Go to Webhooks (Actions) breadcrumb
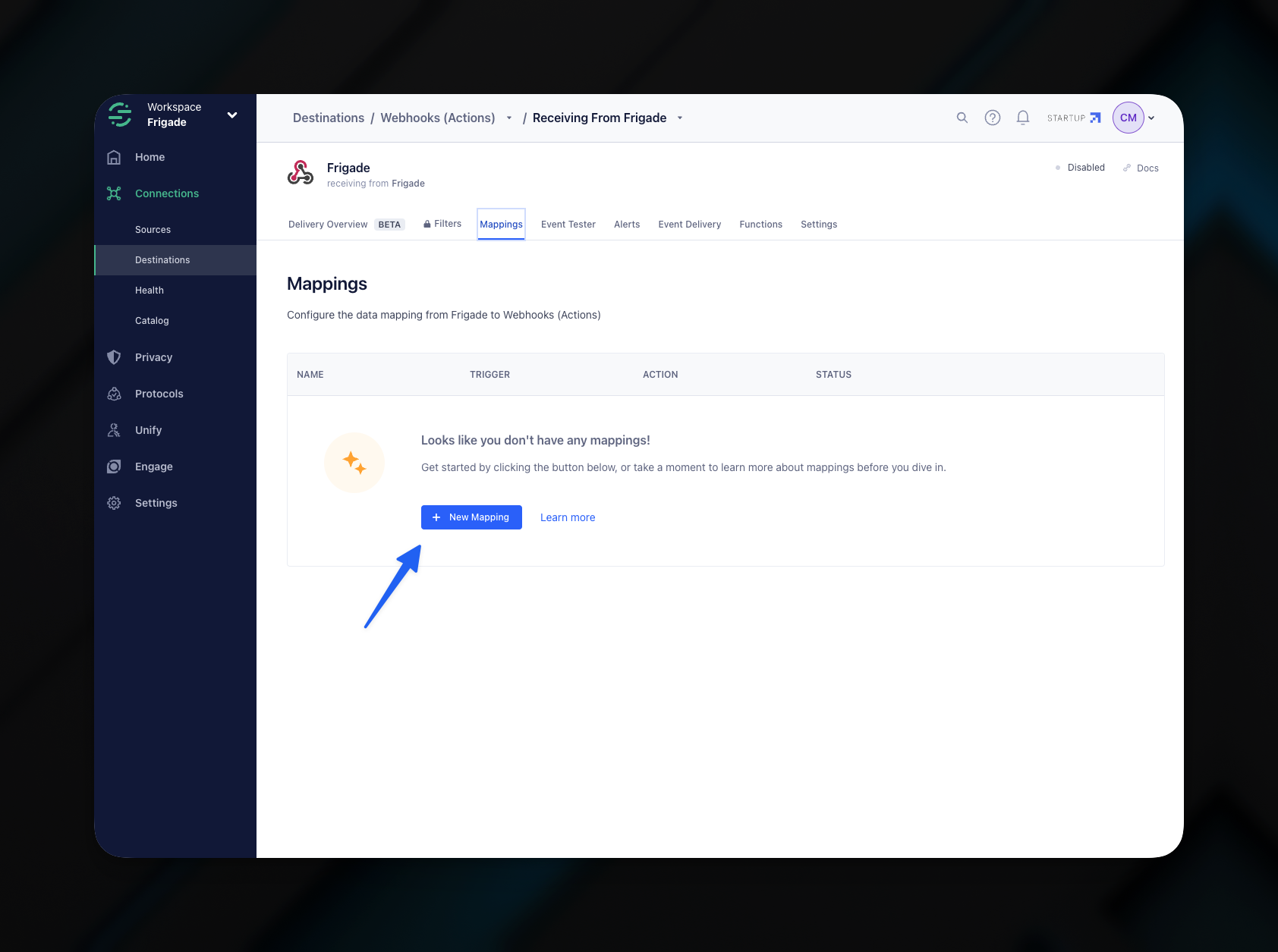 coord(438,118)
